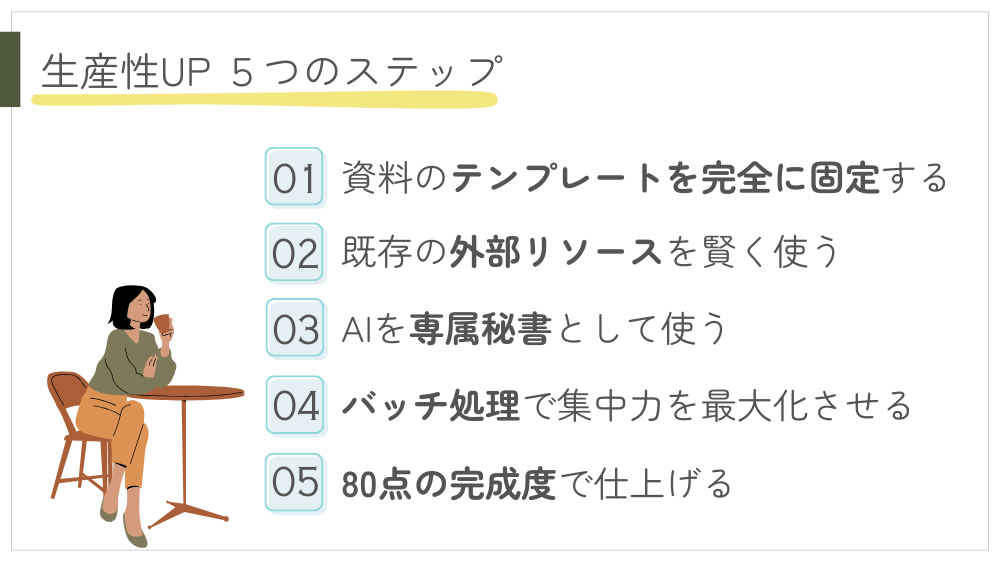Click the bold words 専属秘書

click(x=479, y=329)
